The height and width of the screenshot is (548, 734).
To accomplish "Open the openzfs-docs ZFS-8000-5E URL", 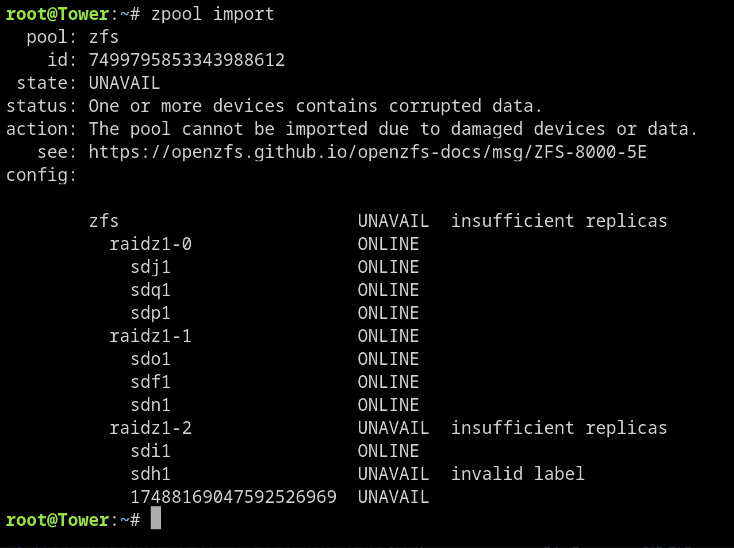I will (x=367, y=152).
